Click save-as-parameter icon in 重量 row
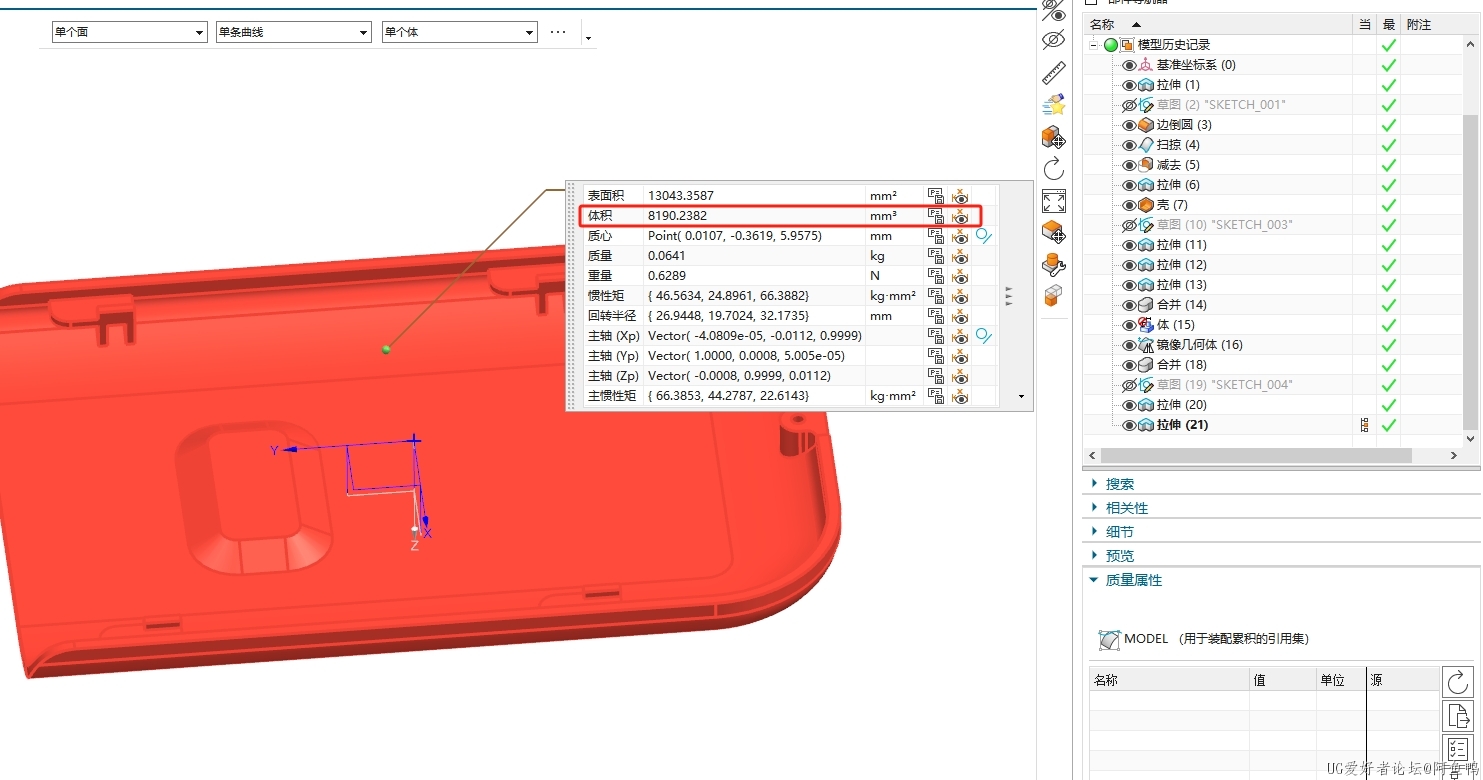This screenshot has height=780, width=1483. point(935,276)
